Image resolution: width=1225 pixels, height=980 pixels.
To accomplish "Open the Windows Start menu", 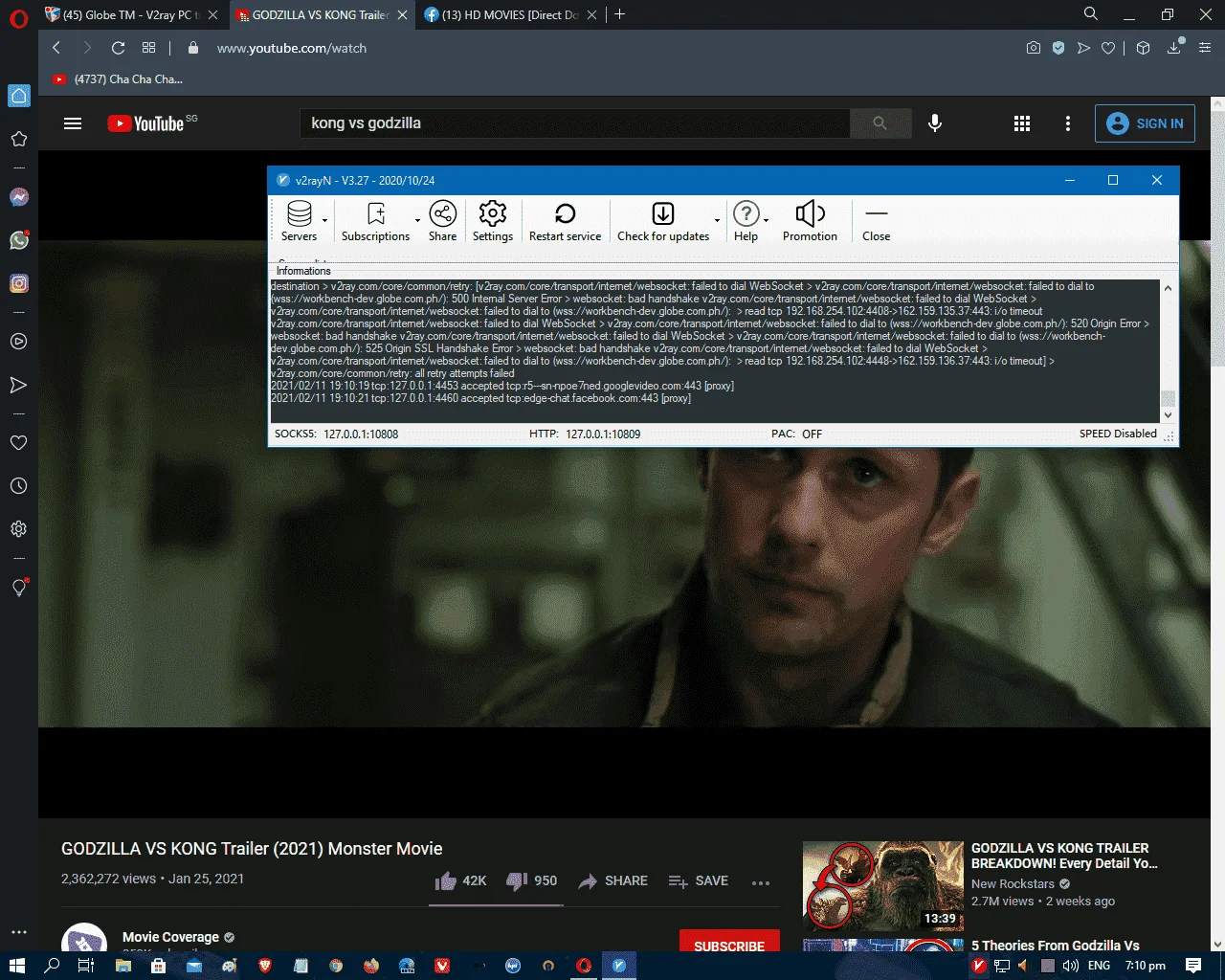I will pyautogui.click(x=16, y=966).
